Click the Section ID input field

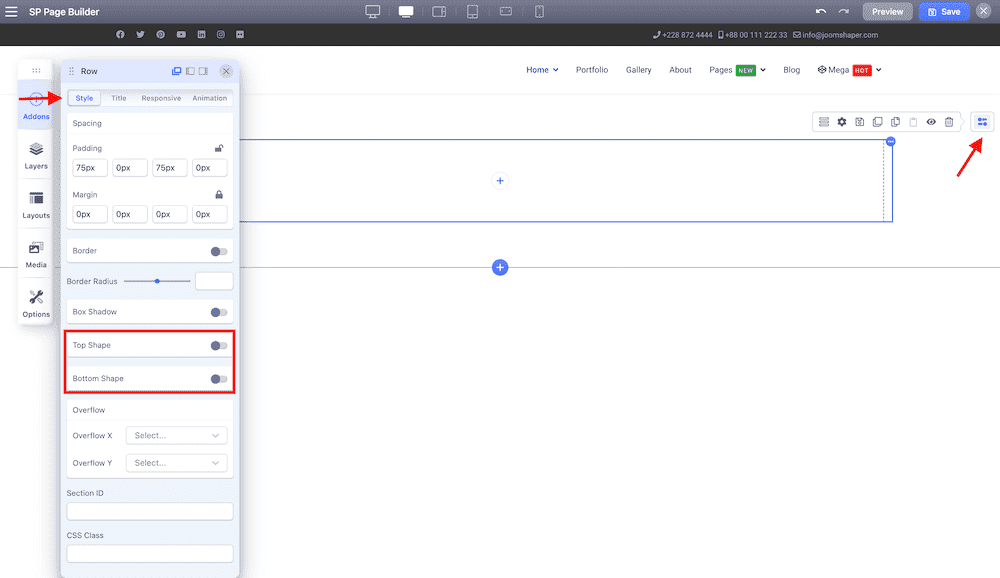[x=150, y=511]
